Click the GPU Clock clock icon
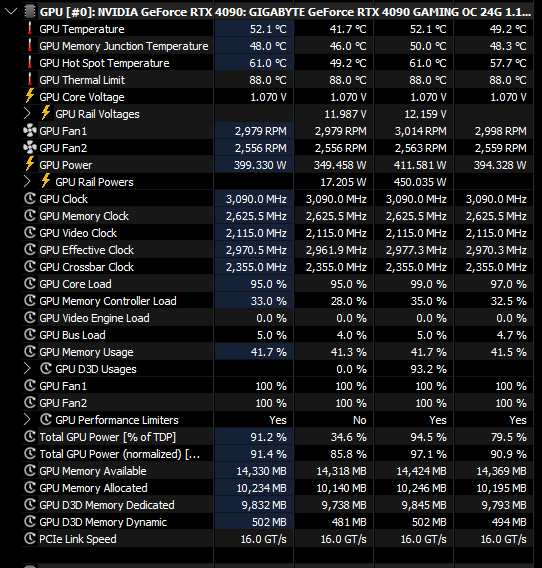This screenshot has width=542, height=568. pos(30,199)
